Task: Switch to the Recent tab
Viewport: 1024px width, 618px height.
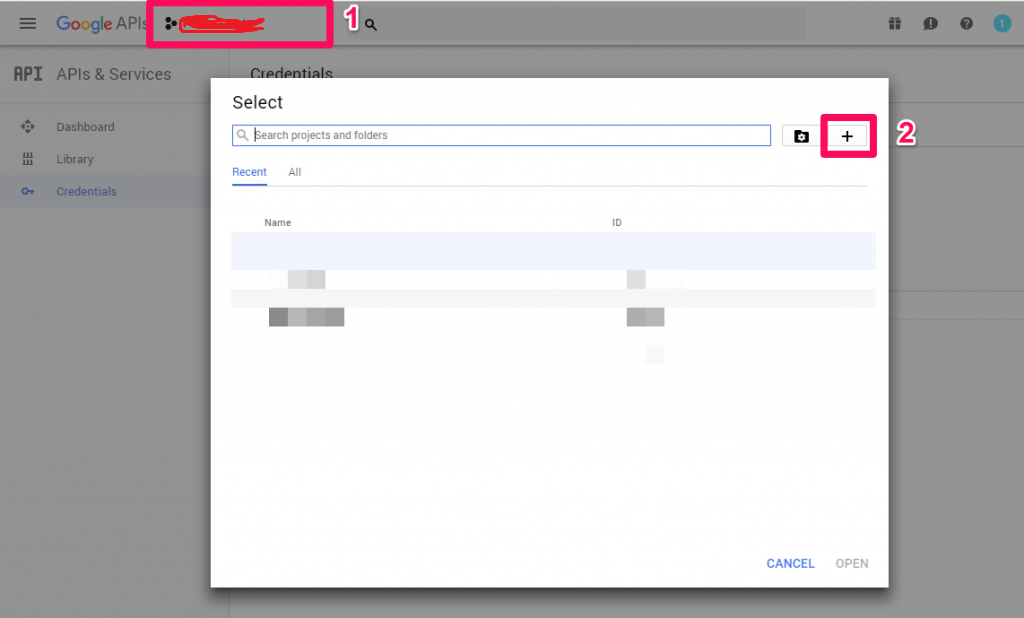Action: coord(249,172)
